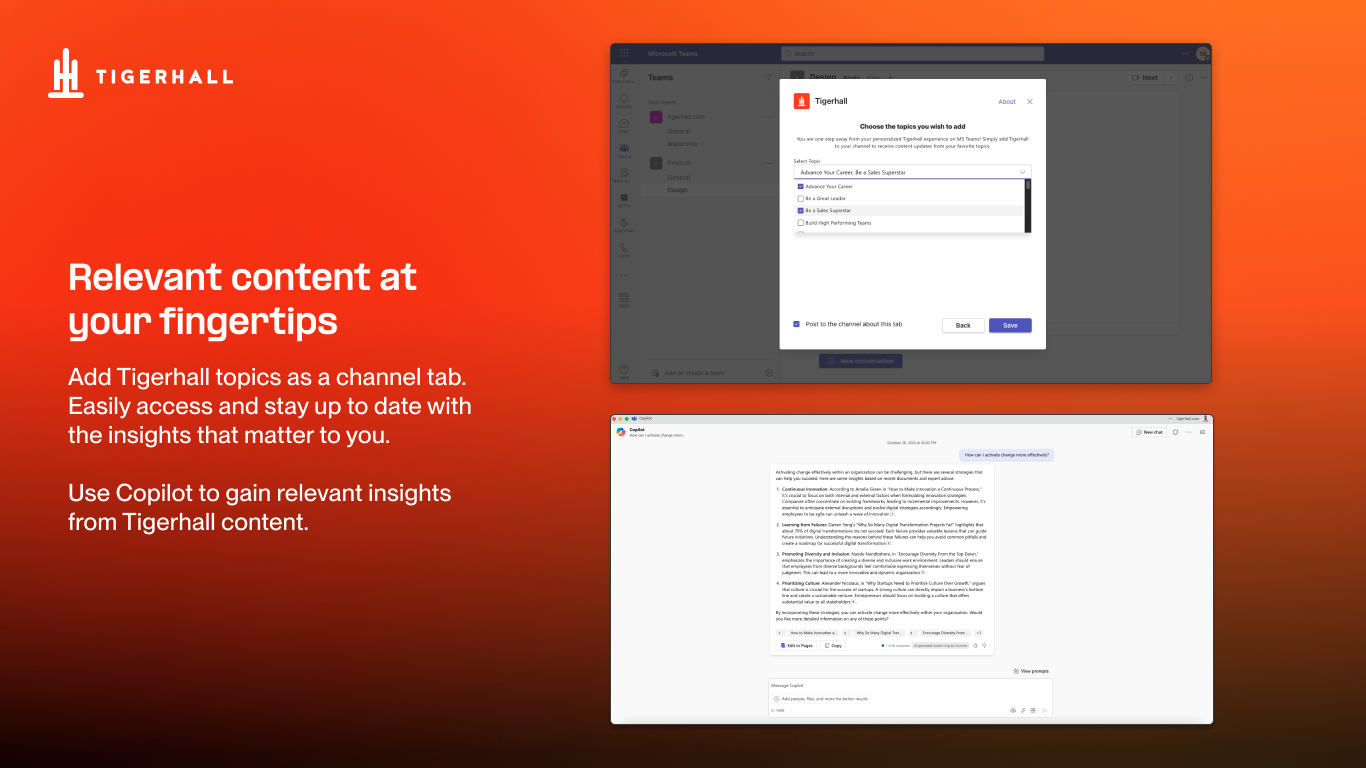Open more apps ellipsis in Teams sidebar
Image resolution: width=1366 pixels, height=768 pixels.
click(x=624, y=274)
